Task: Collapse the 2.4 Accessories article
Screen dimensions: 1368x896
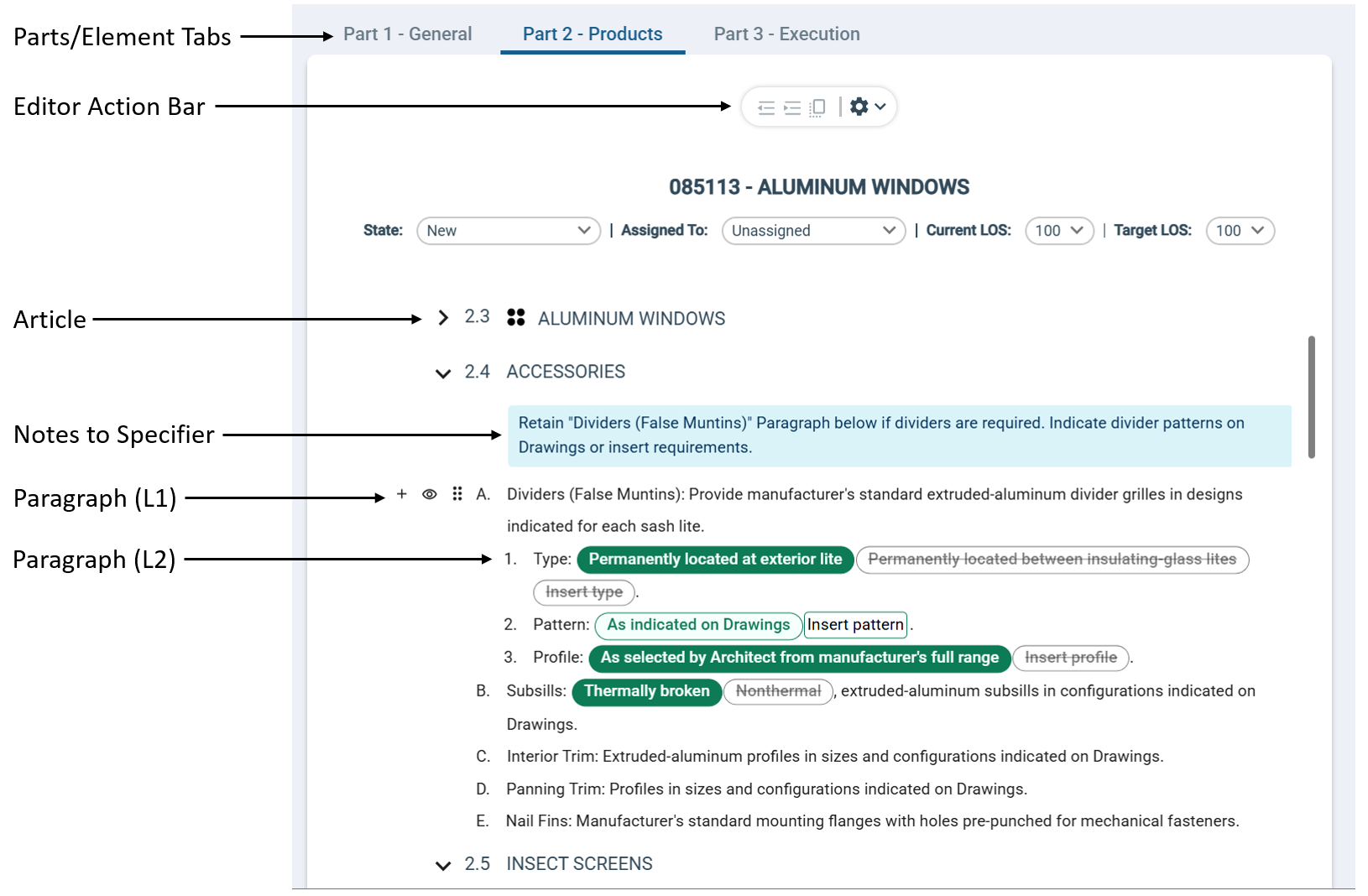Action: click(443, 373)
